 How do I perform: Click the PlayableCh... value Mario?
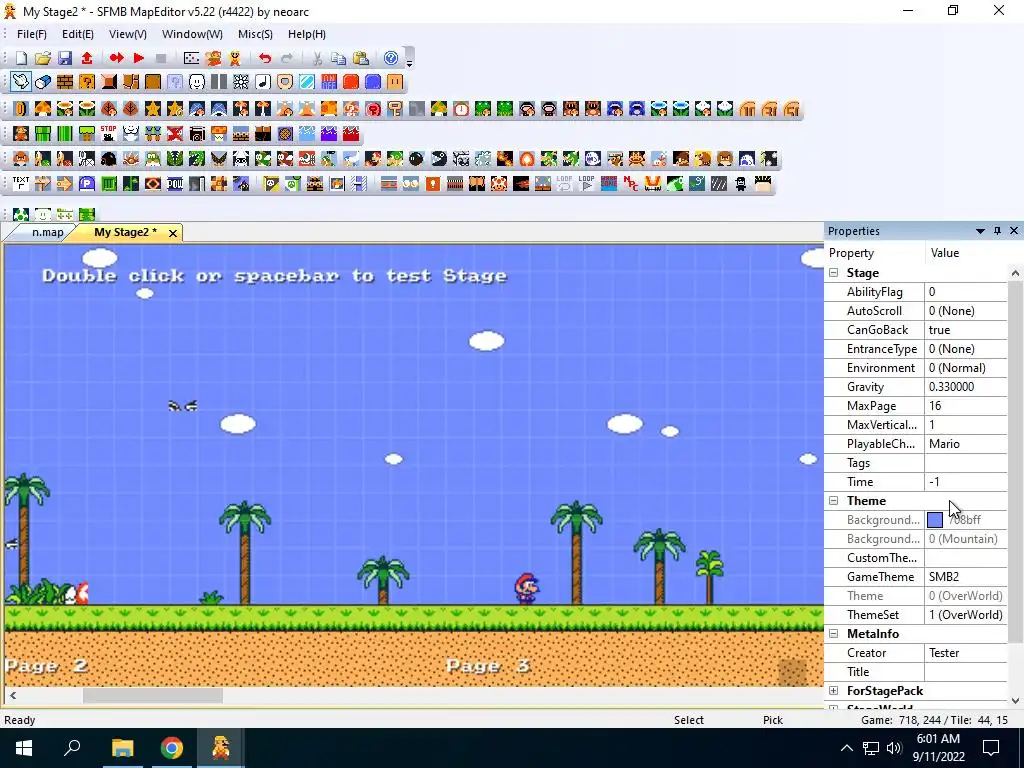click(x=965, y=443)
